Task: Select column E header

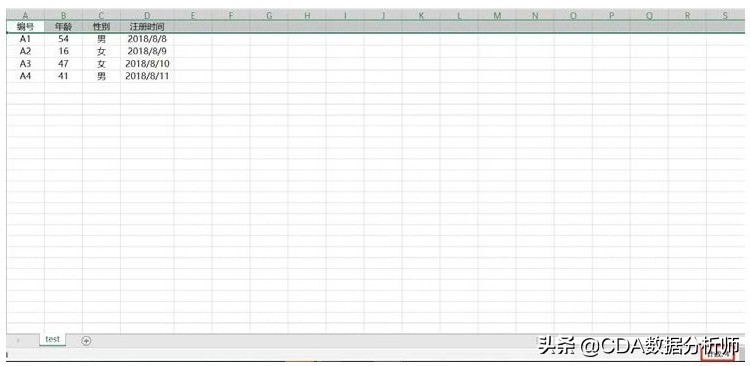Action: pyautogui.click(x=193, y=15)
